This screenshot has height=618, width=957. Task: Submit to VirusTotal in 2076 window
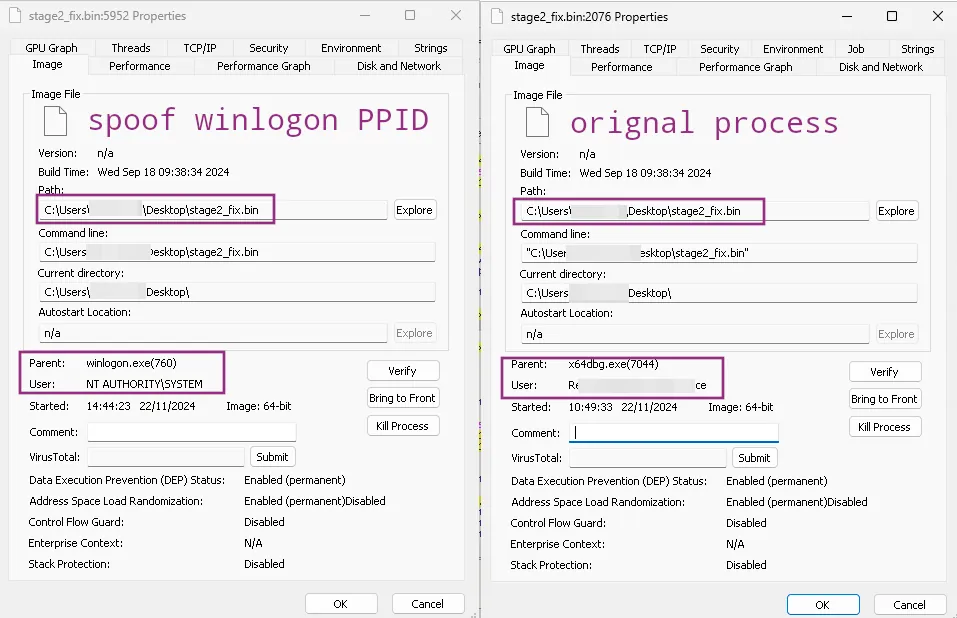tap(754, 458)
